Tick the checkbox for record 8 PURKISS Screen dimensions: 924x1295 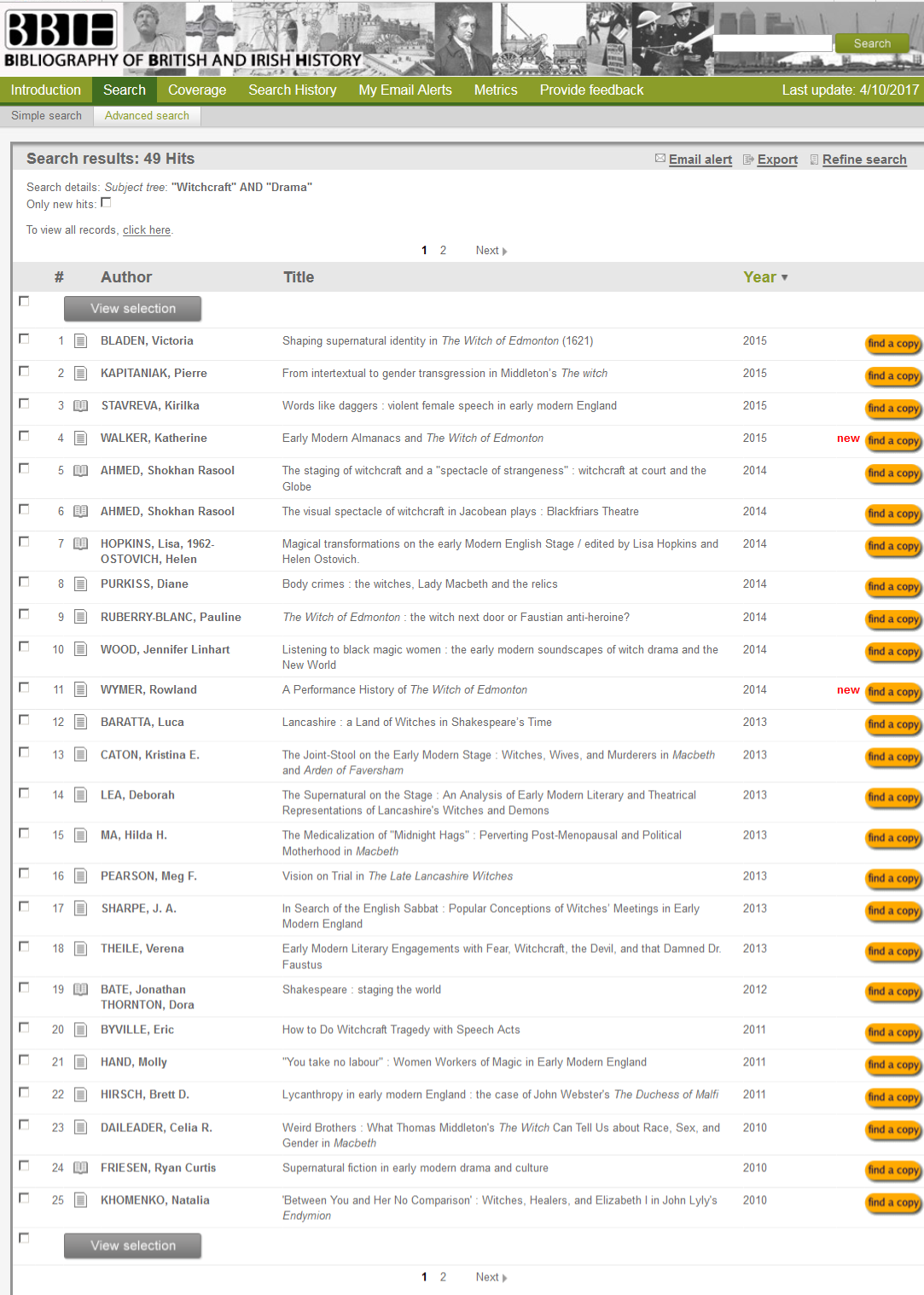[x=24, y=583]
